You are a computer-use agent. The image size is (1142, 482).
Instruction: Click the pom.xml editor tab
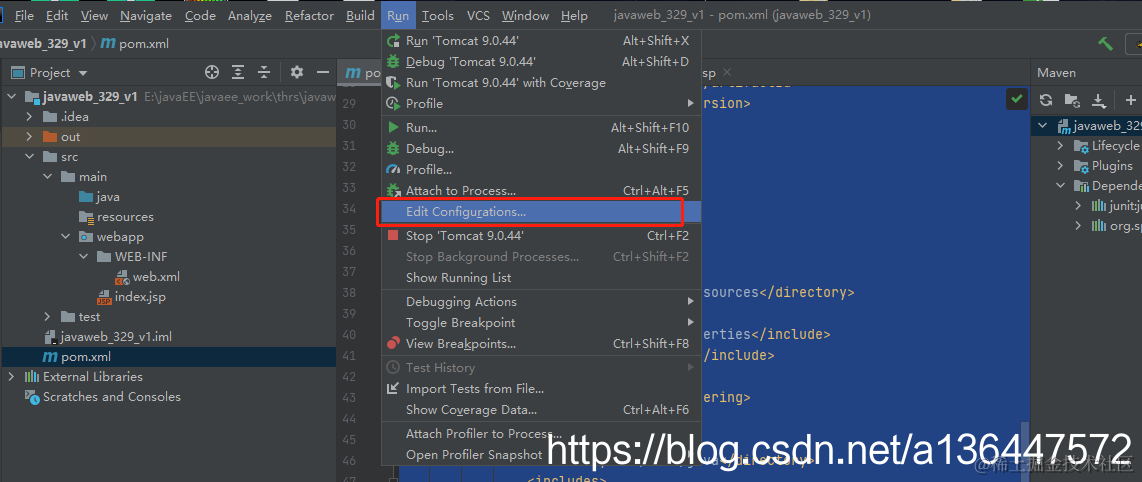(x=361, y=73)
